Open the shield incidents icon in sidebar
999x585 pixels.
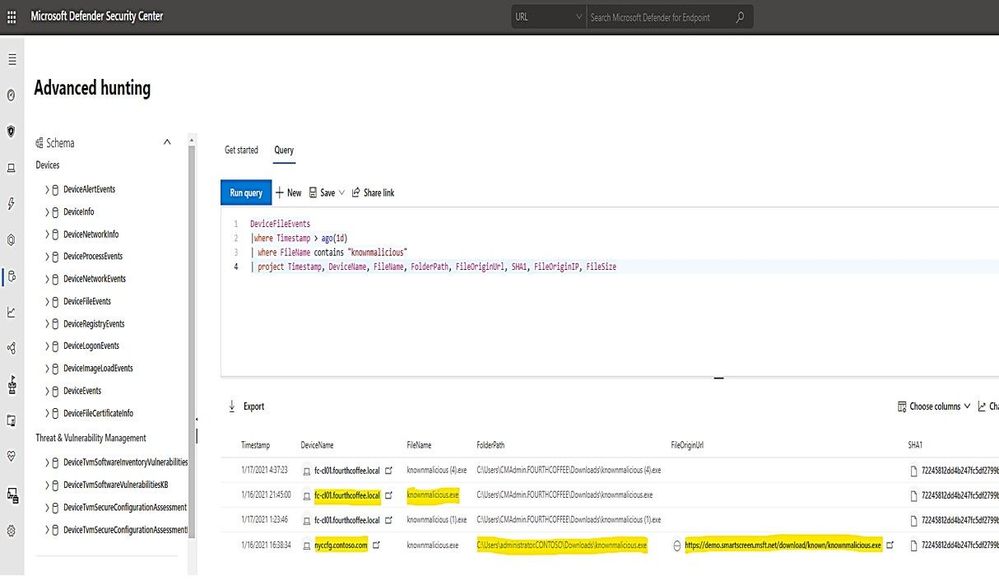11,131
